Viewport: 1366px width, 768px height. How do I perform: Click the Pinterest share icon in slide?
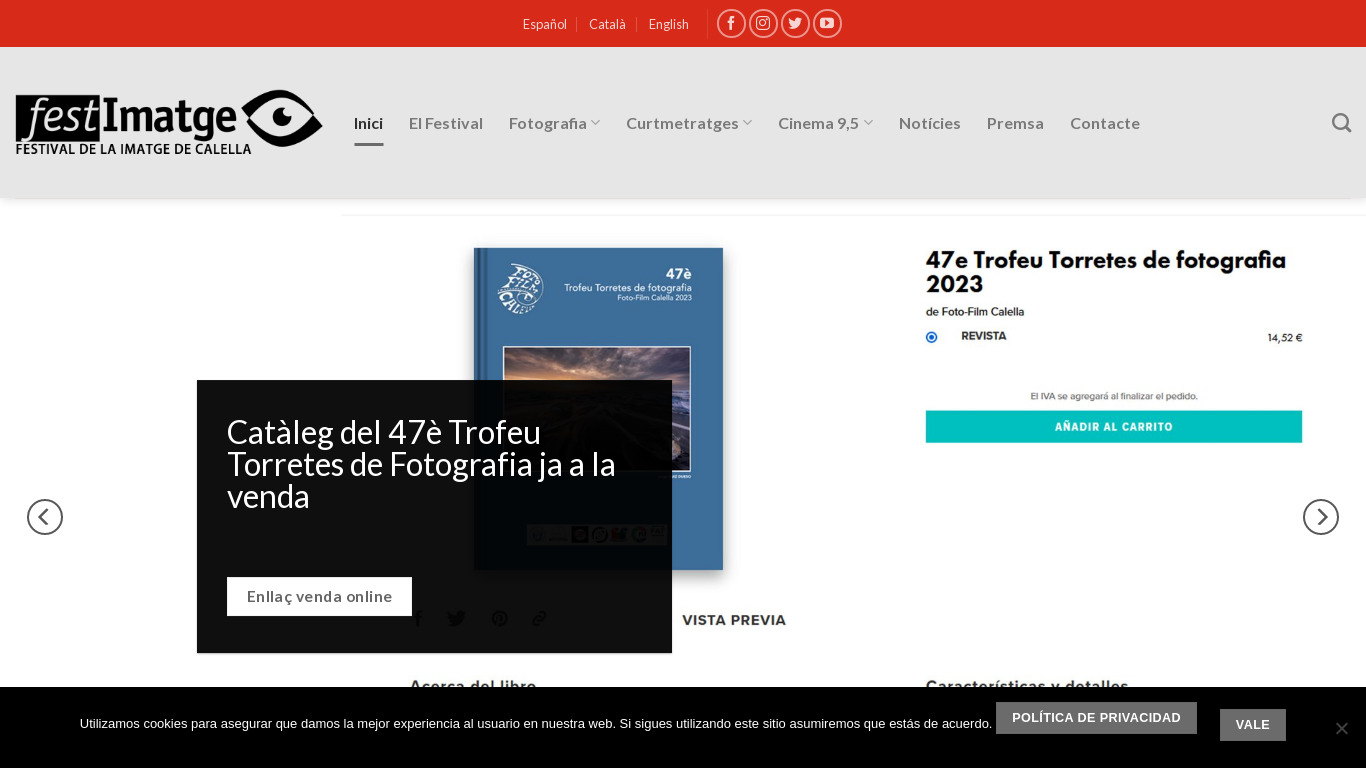pos(499,619)
